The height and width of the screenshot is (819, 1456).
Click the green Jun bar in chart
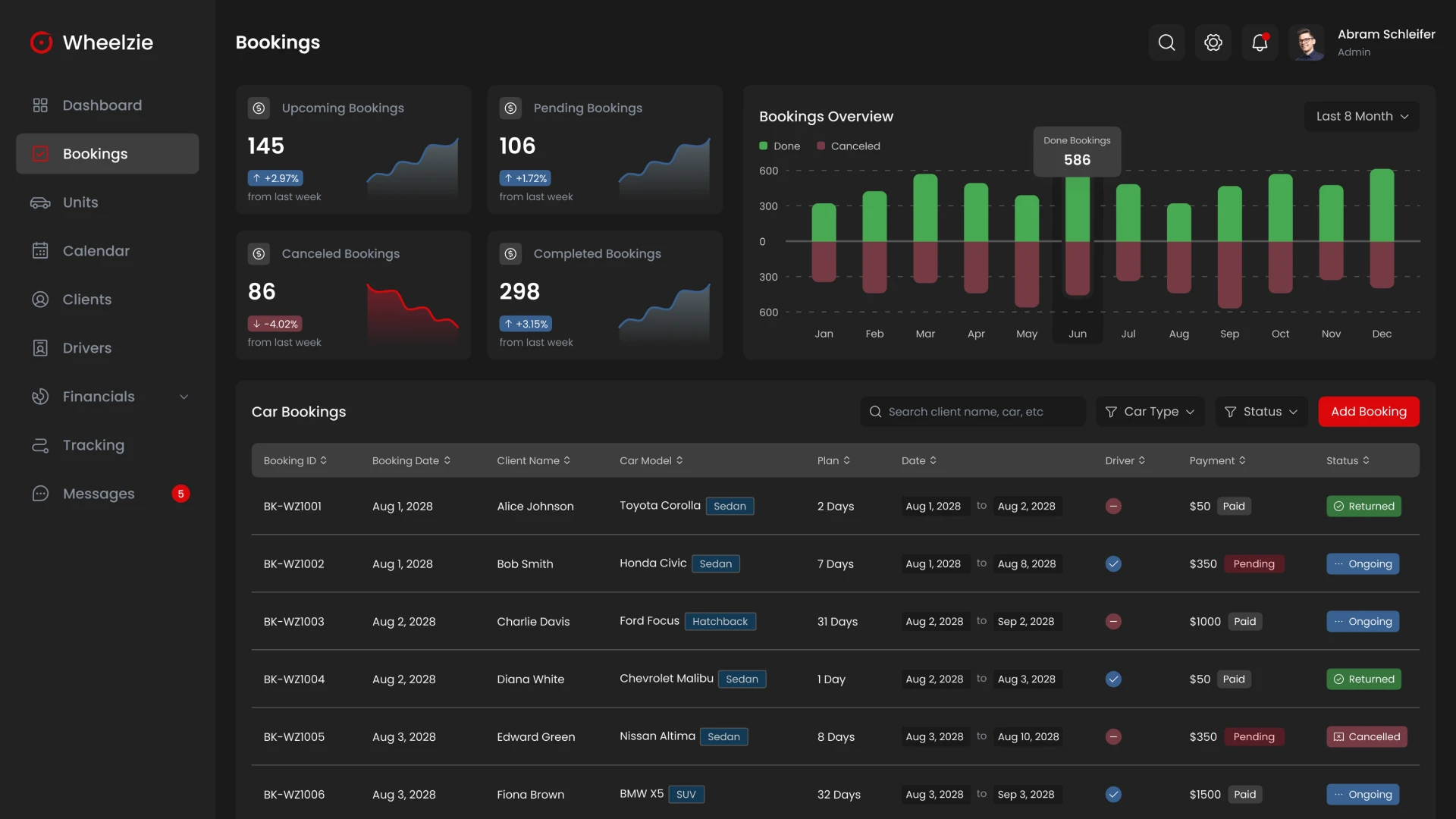[1077, 209]
